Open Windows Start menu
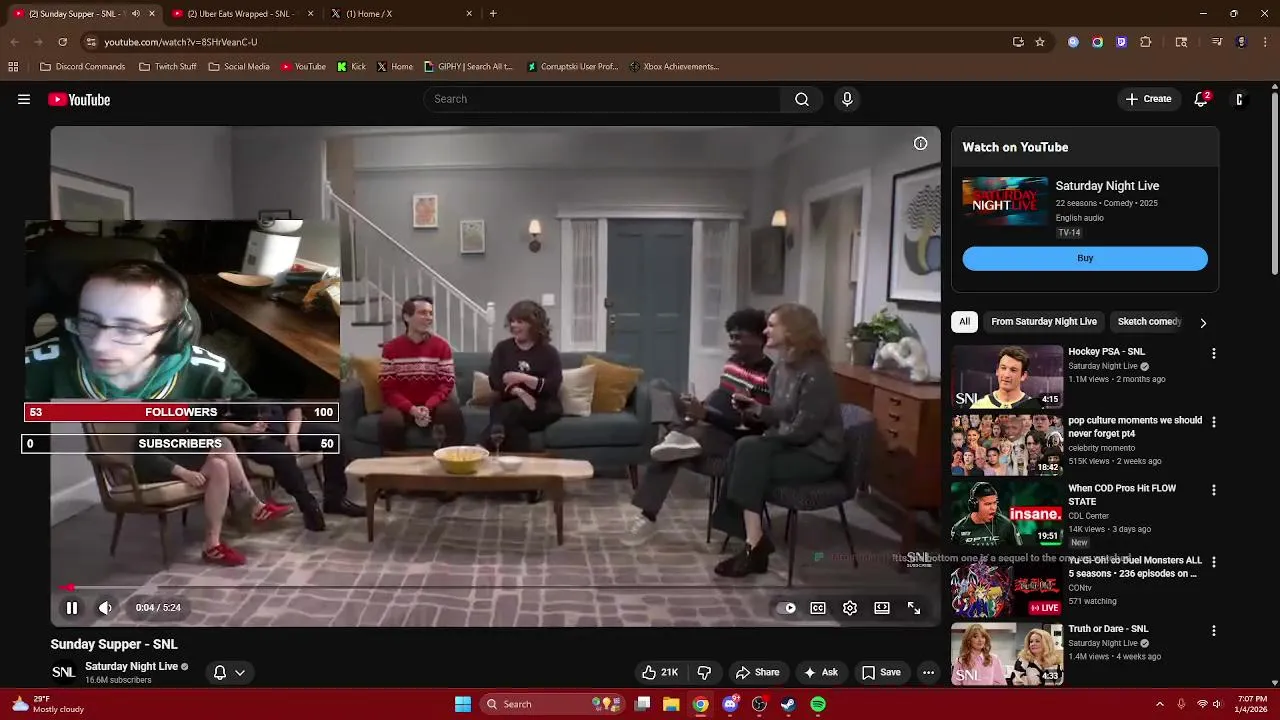The height and width of the screenshot is (720, 1280). pos(463,704)
